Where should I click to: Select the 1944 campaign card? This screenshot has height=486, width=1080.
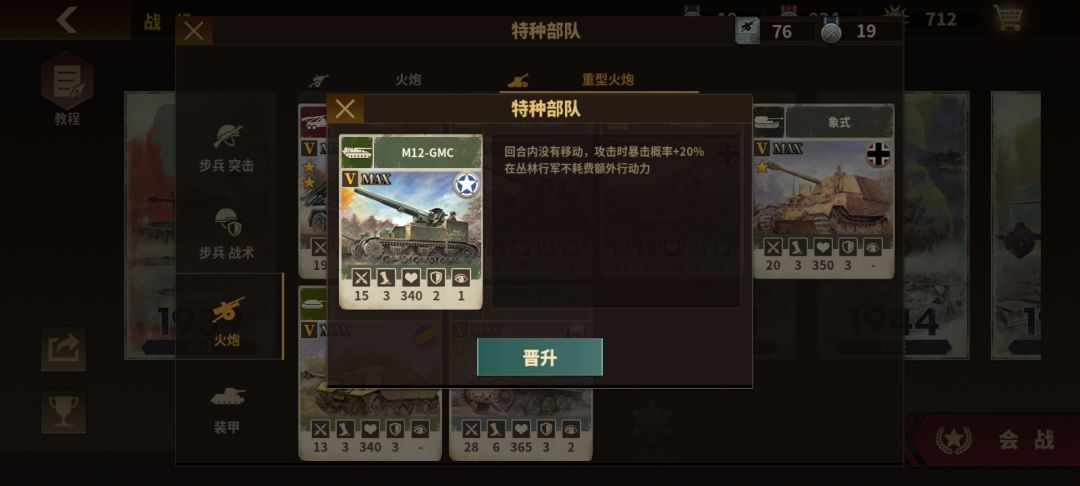pos(893,226)
